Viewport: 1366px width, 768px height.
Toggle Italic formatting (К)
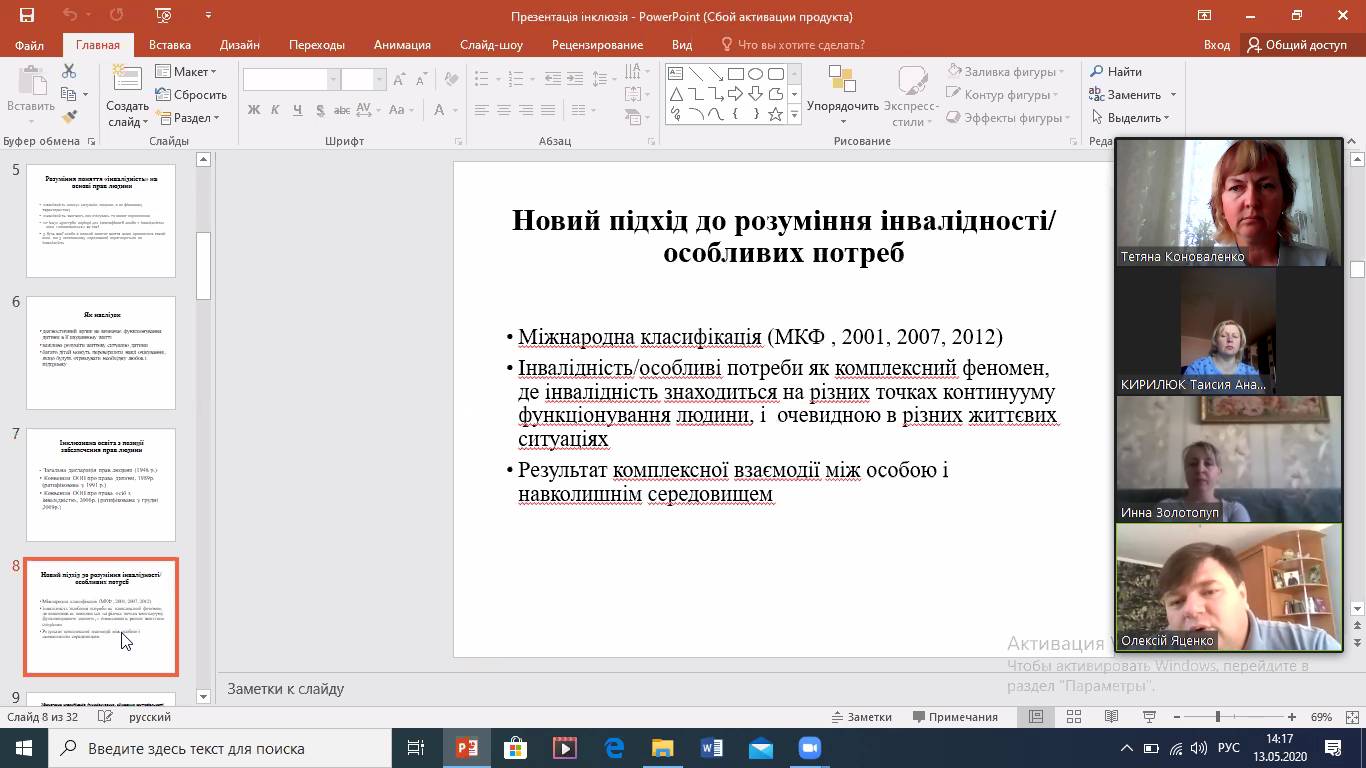click(275, 110)
